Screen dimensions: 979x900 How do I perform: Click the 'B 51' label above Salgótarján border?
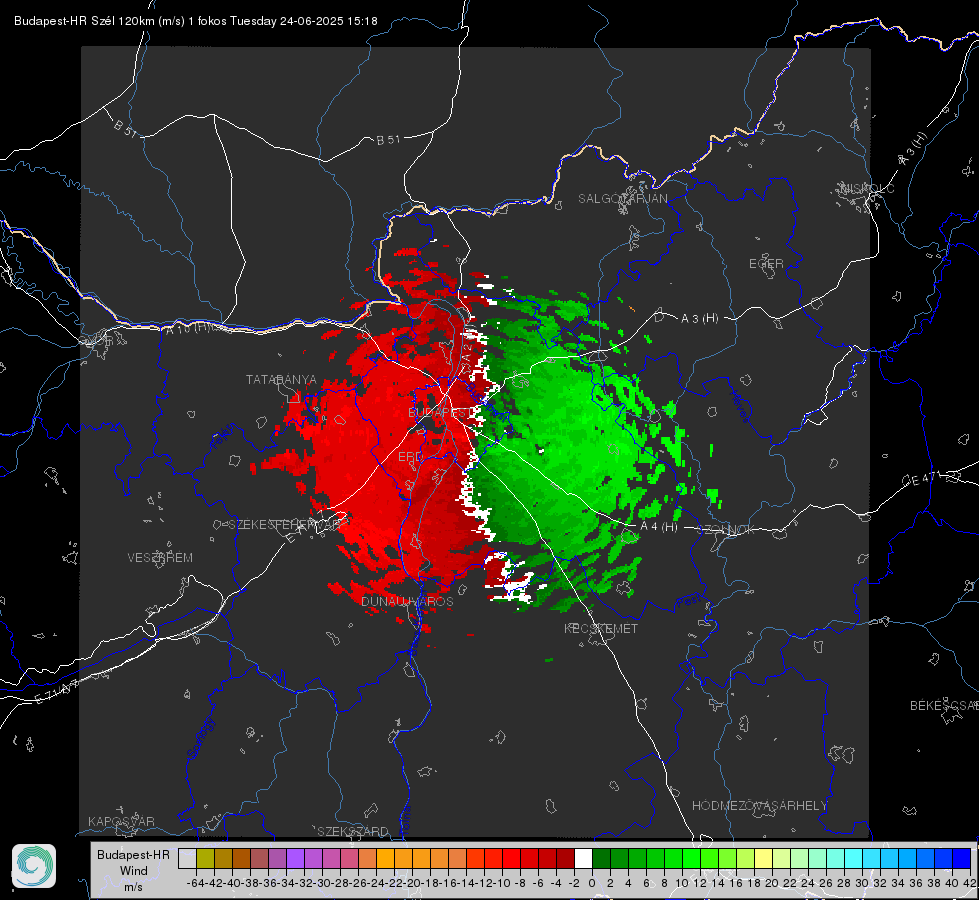pos(388,140)
